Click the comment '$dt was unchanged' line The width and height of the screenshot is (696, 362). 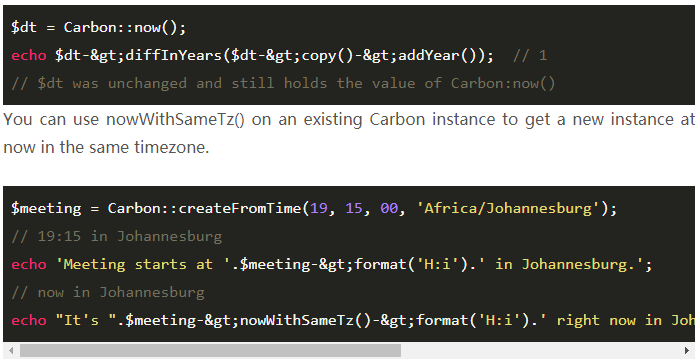283,83
